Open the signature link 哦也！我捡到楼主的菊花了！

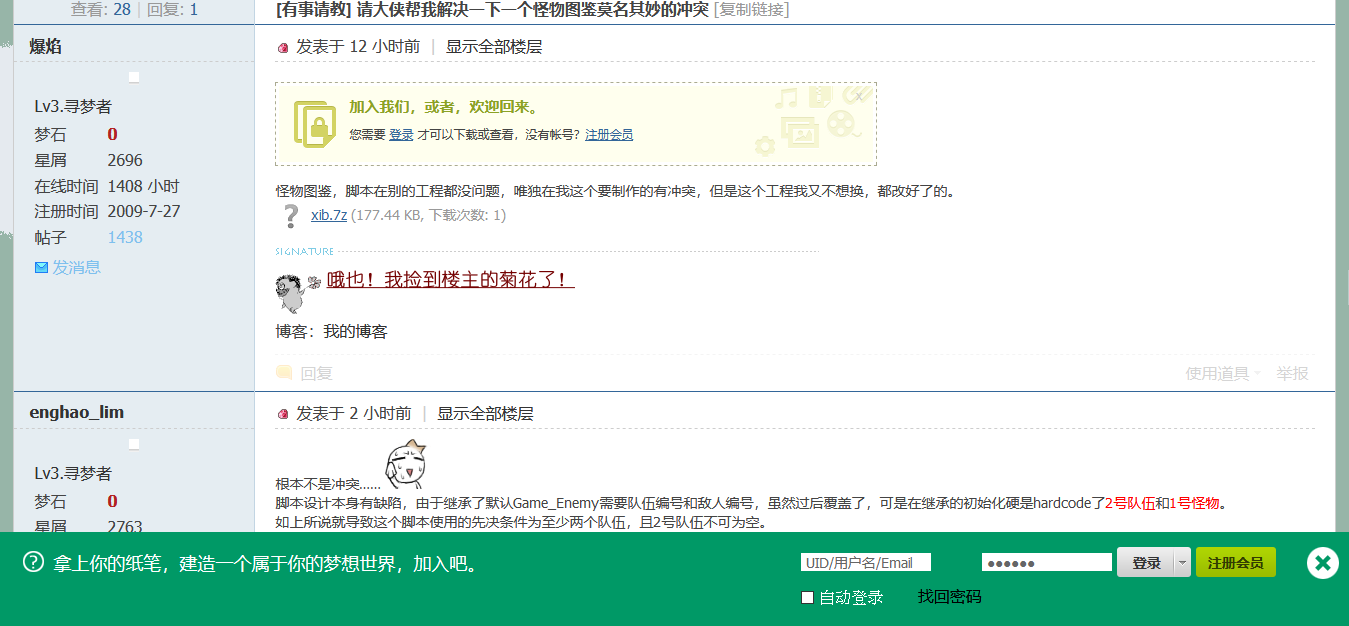pyautogui.click(x=450, y=279)
